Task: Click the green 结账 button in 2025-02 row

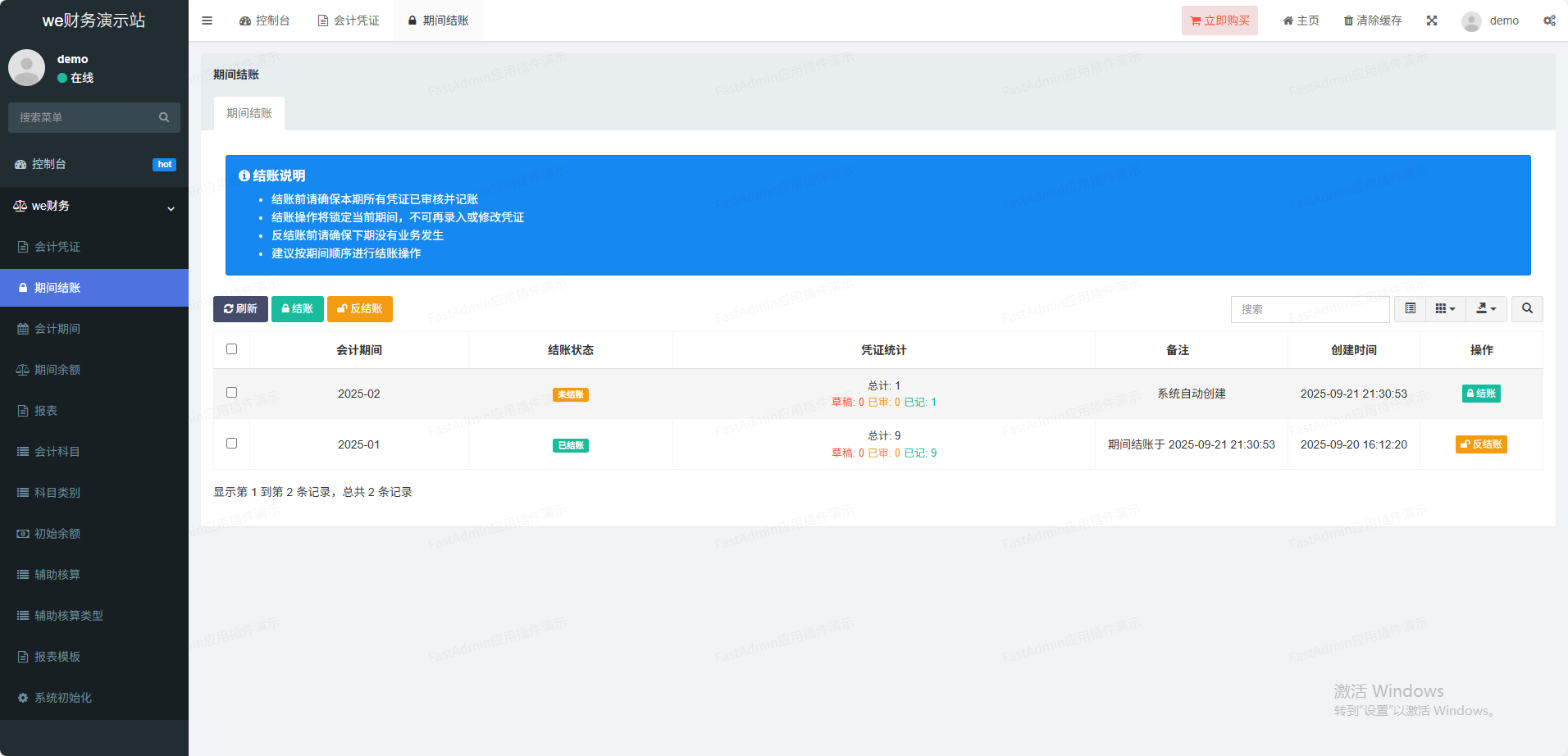Action: pos(1481,394)
